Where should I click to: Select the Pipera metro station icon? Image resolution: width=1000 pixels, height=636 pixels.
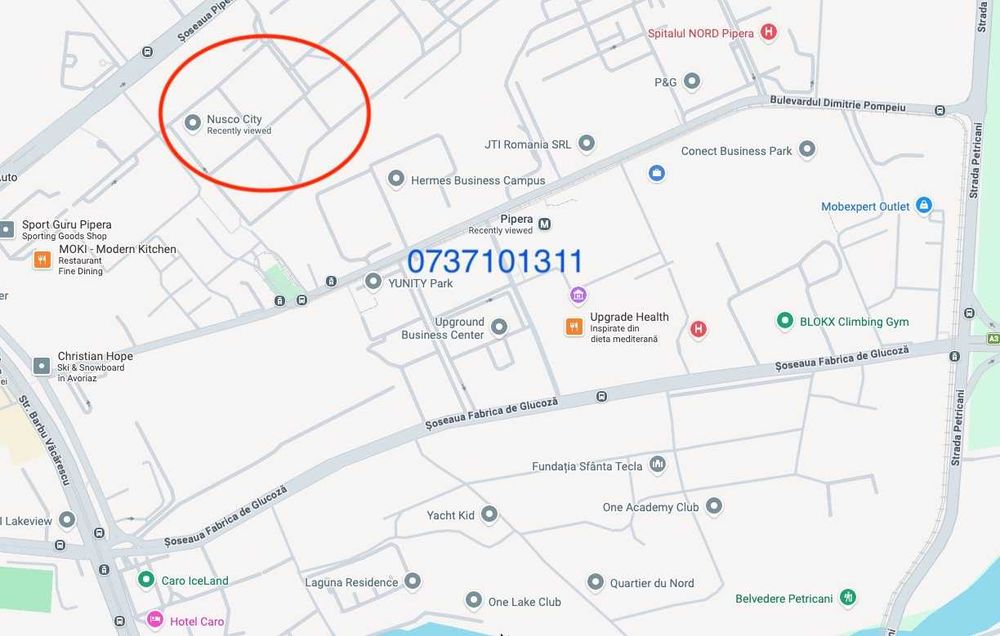[544, 223]
